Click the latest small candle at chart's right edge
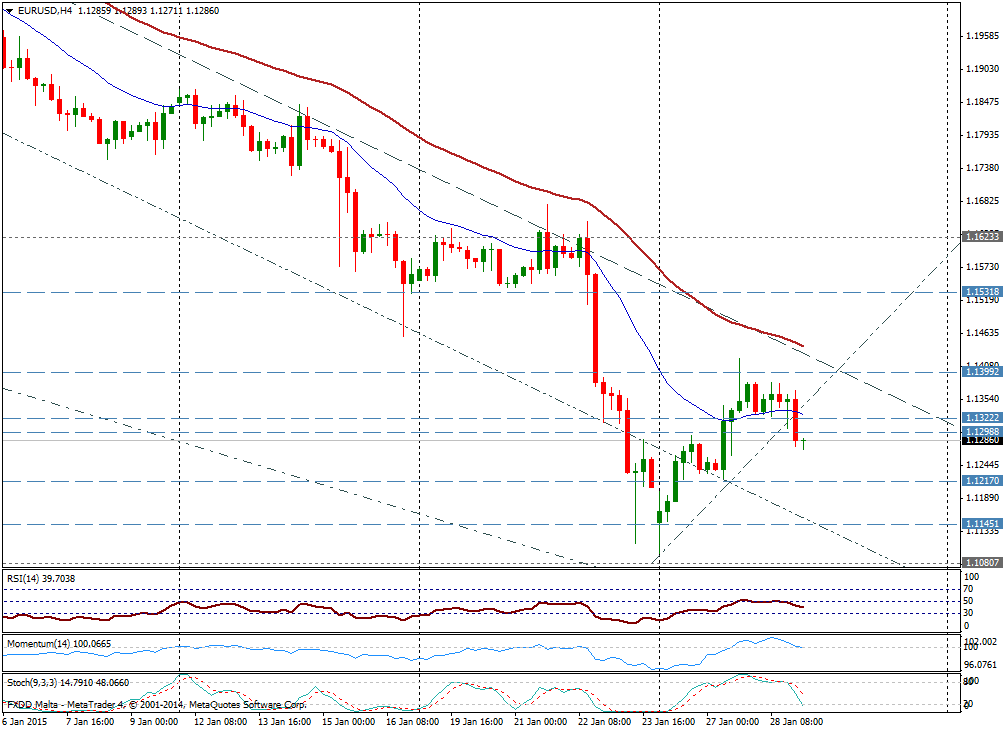The width and height of the screenshot is (1003, 730). (804, 443)
